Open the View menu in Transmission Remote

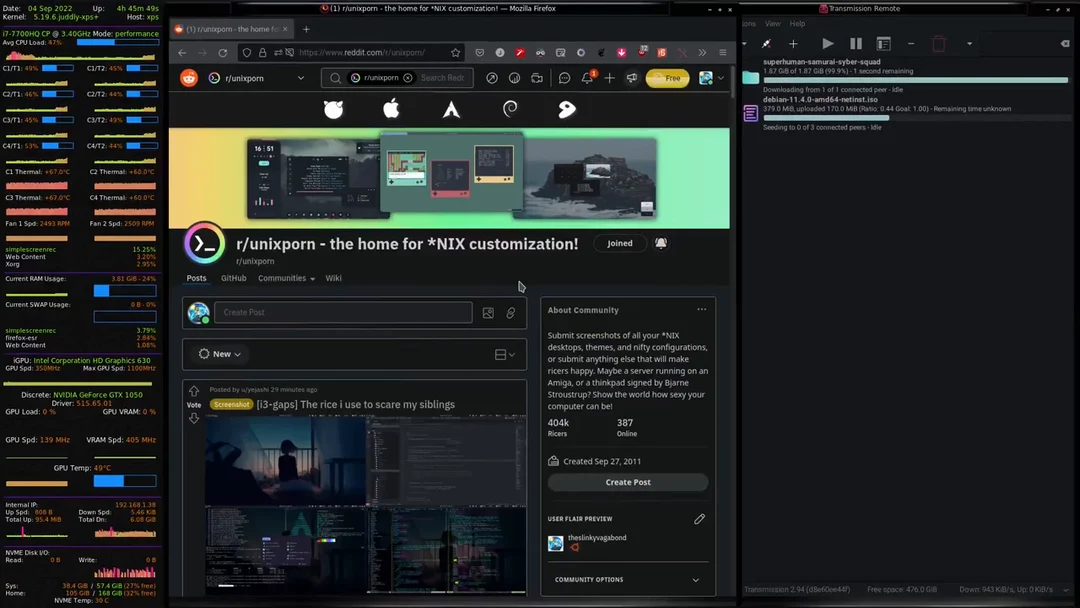click(x=772, y=23)
